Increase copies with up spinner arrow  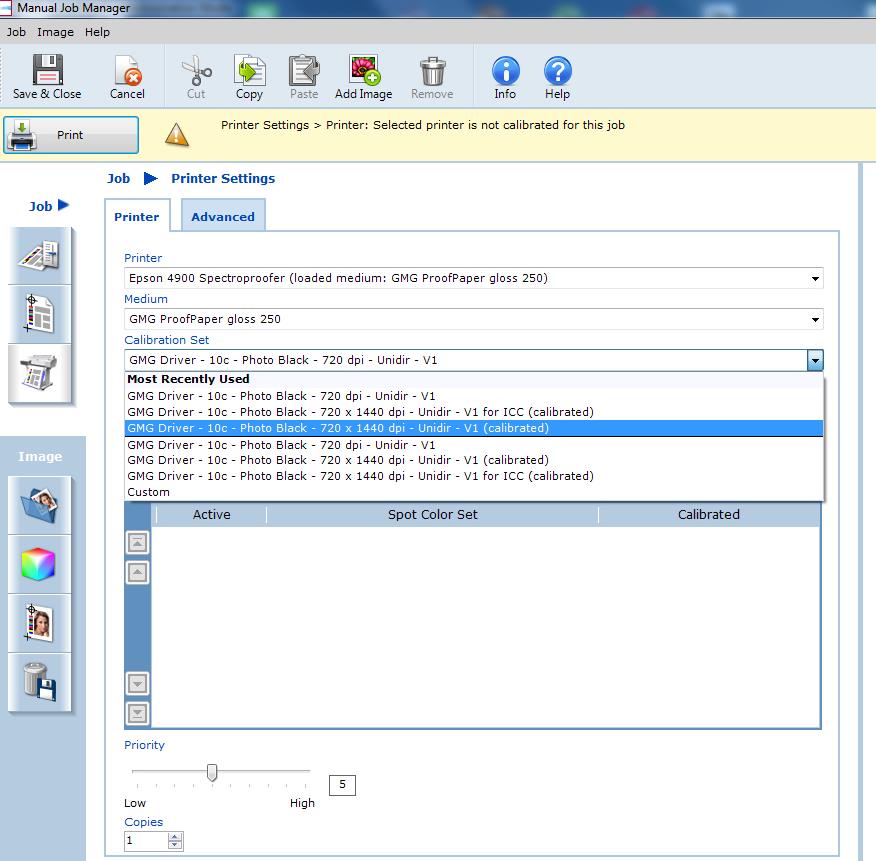coord(175,836)
